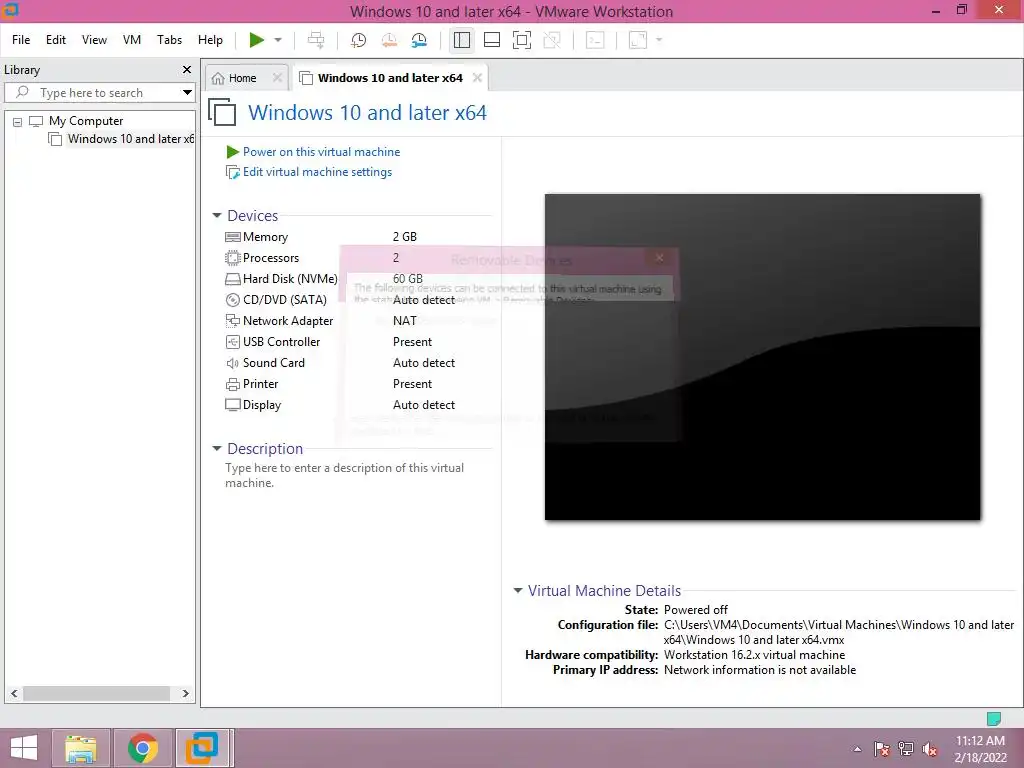Open the VM menu
The height and width of the screenshot is (768, 1024).
click(132, 40)
